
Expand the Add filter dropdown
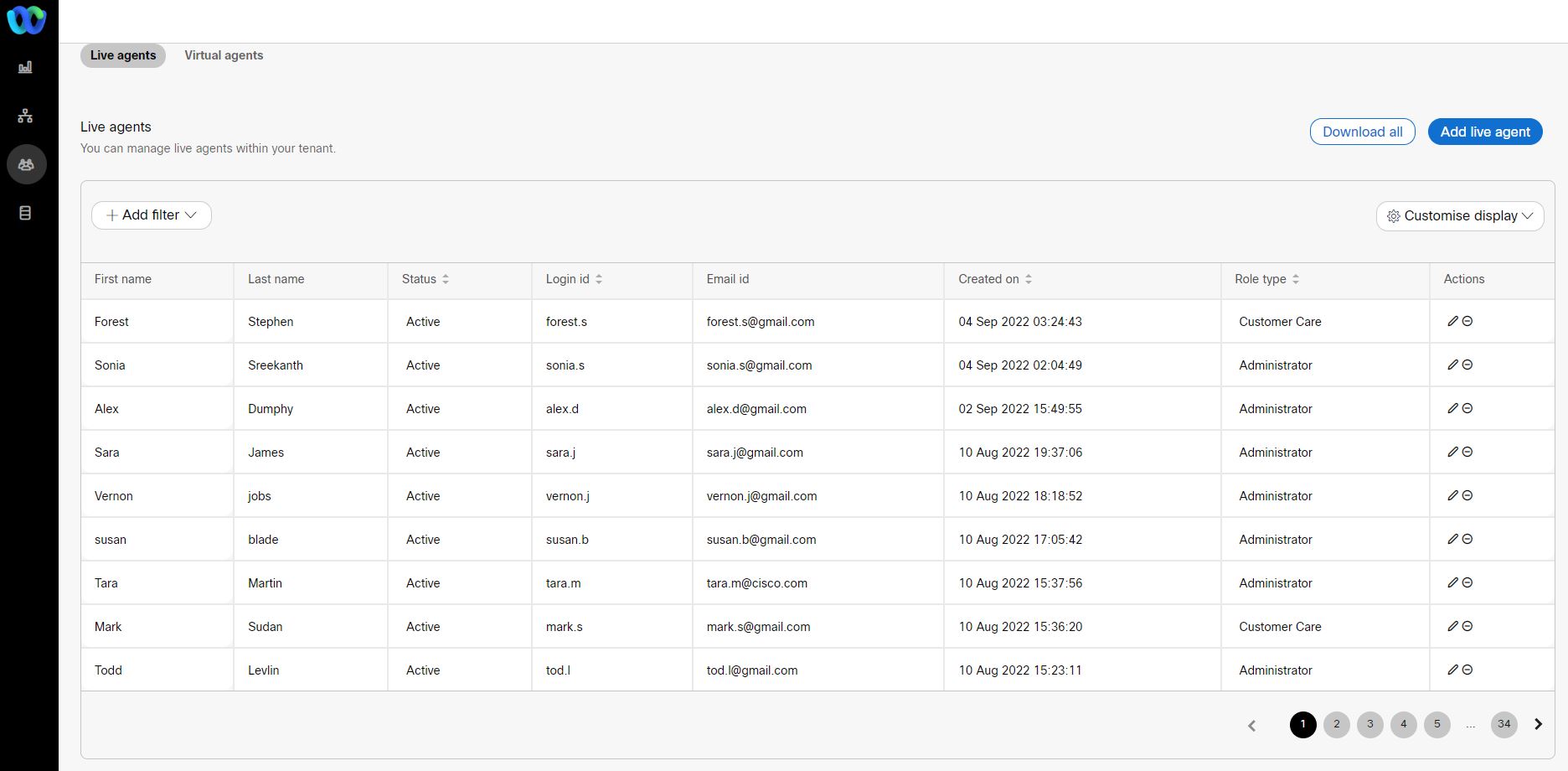coord(152,215)
